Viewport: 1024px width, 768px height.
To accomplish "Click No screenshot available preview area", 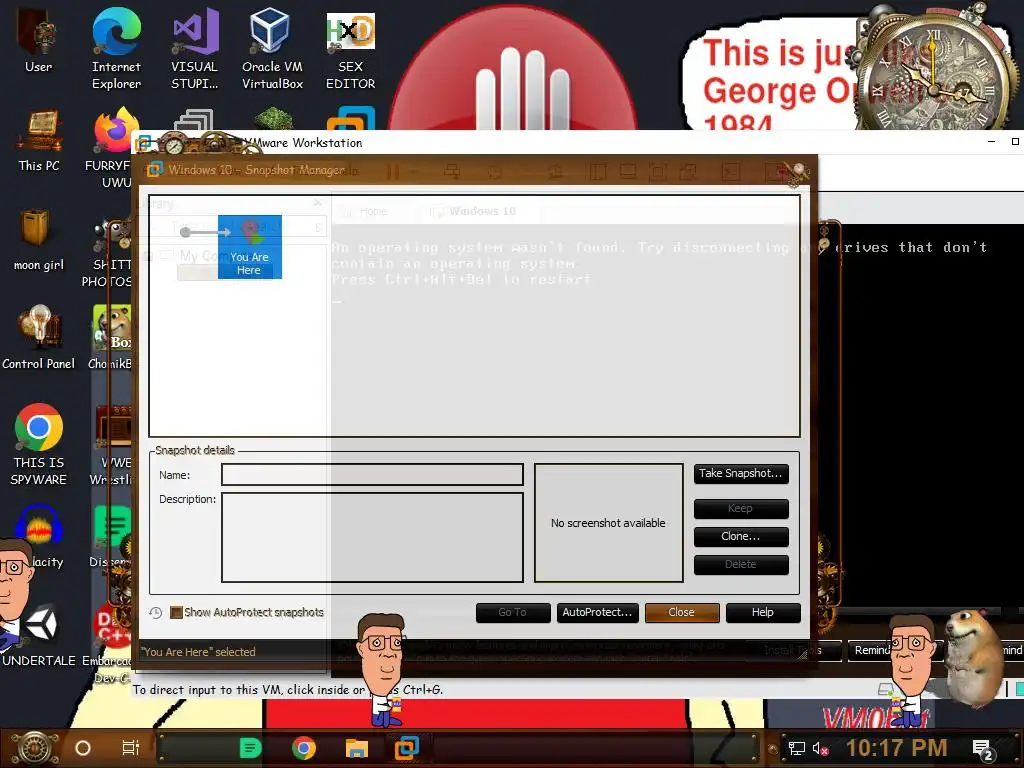I will click(x=609, y=522).
